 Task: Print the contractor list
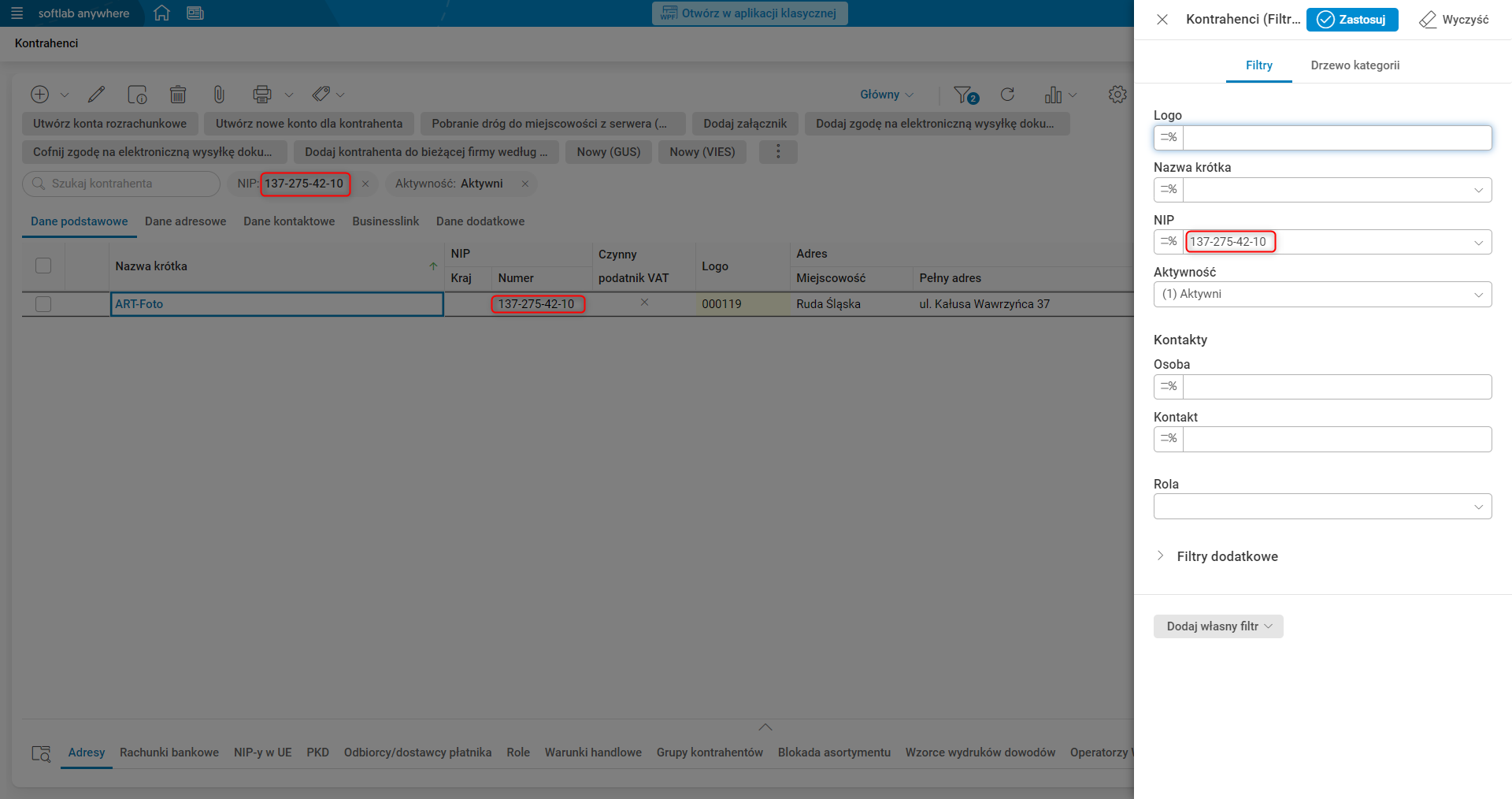(x=261, y=95)
